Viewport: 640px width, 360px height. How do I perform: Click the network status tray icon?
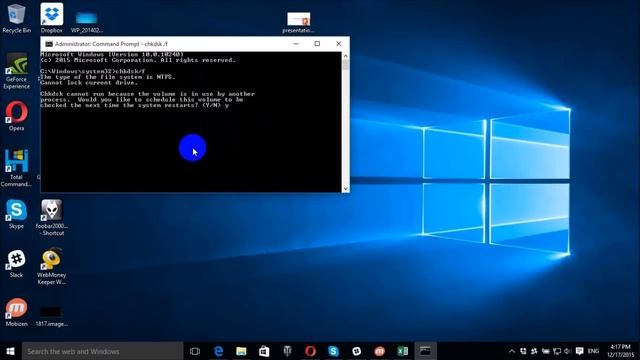click(x=557, y=351)
